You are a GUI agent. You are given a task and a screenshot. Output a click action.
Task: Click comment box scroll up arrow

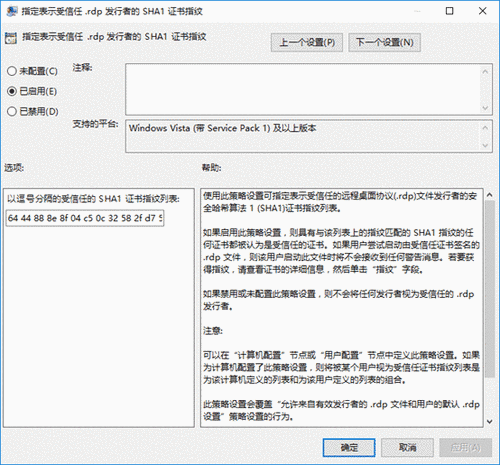click(x=485, y=71)
